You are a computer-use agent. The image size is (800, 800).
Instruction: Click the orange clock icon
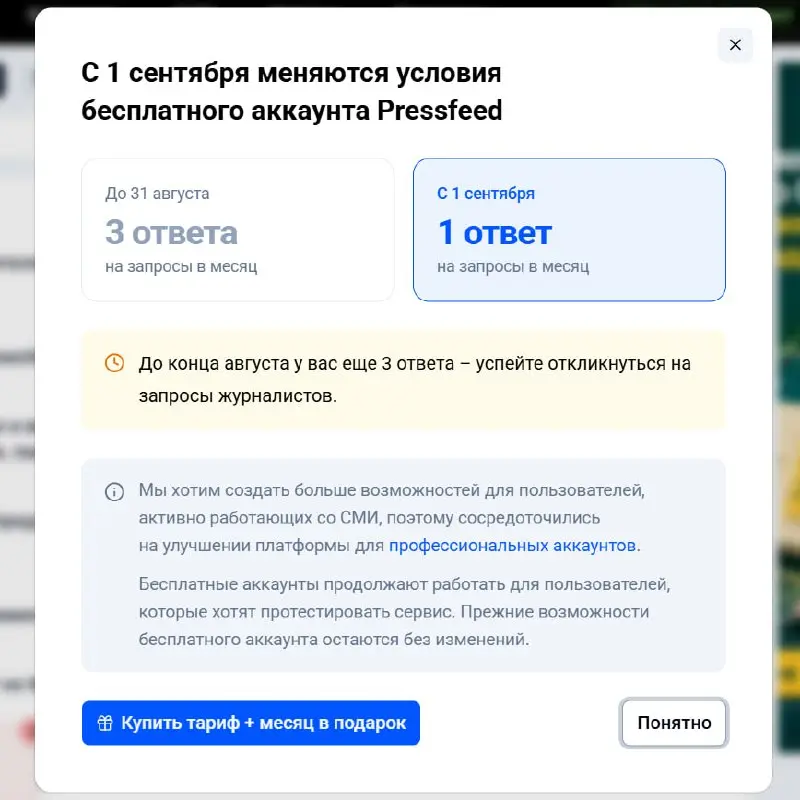point(114,363)
